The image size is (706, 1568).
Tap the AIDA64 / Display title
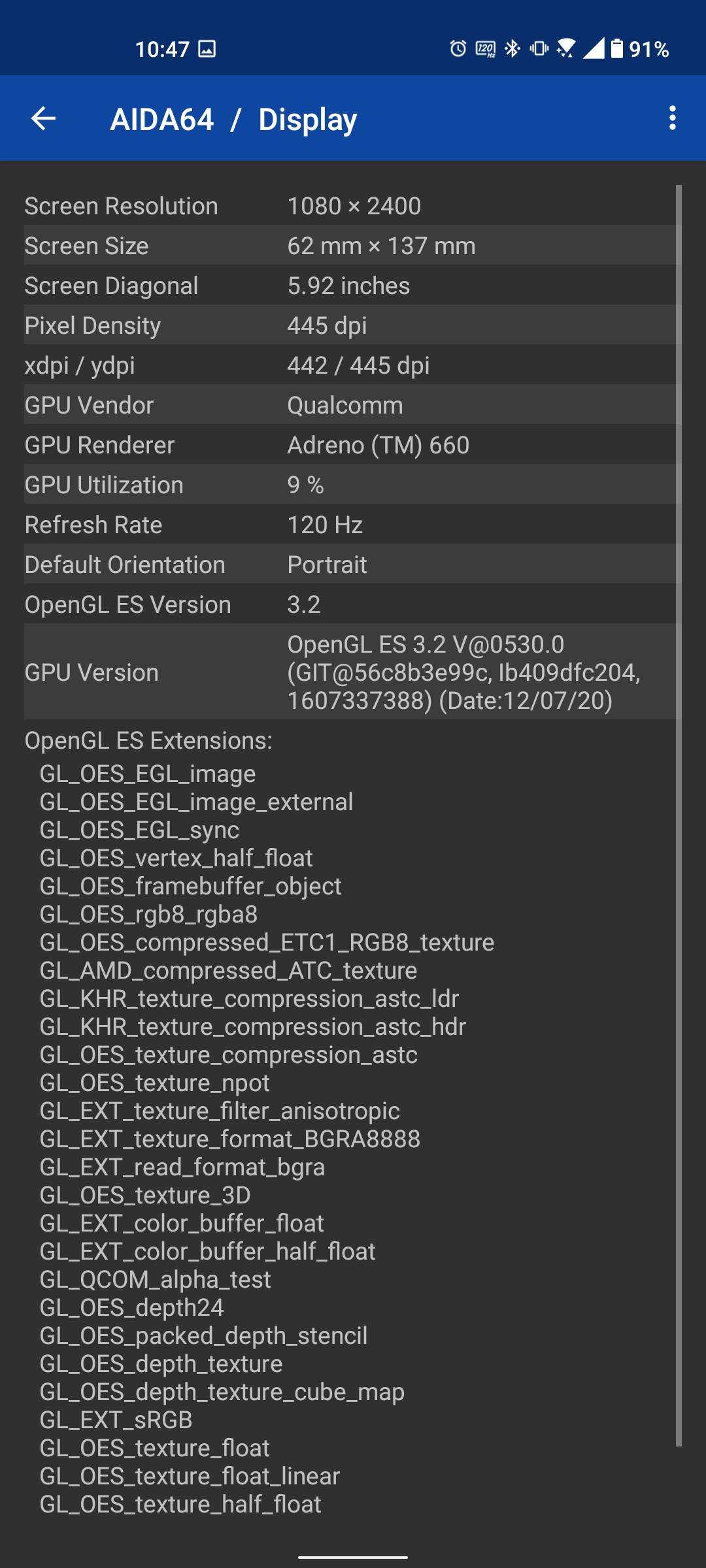233,120
